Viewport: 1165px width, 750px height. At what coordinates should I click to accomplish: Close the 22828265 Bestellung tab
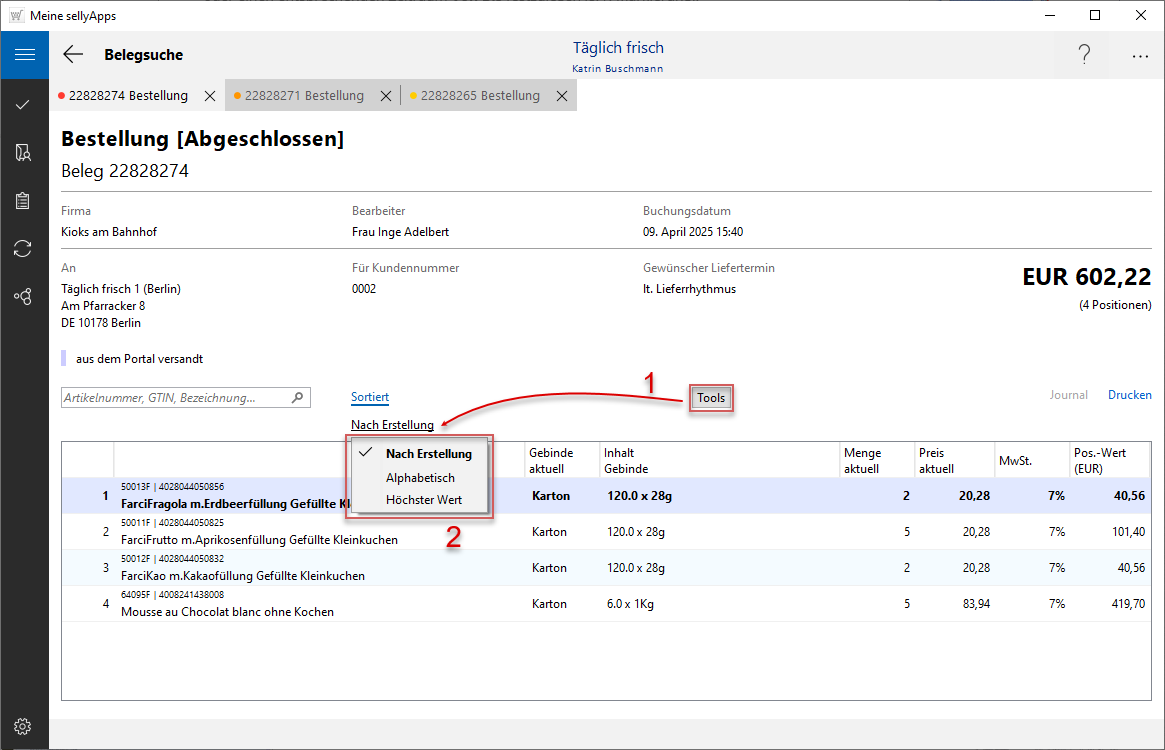coord(562,96)
